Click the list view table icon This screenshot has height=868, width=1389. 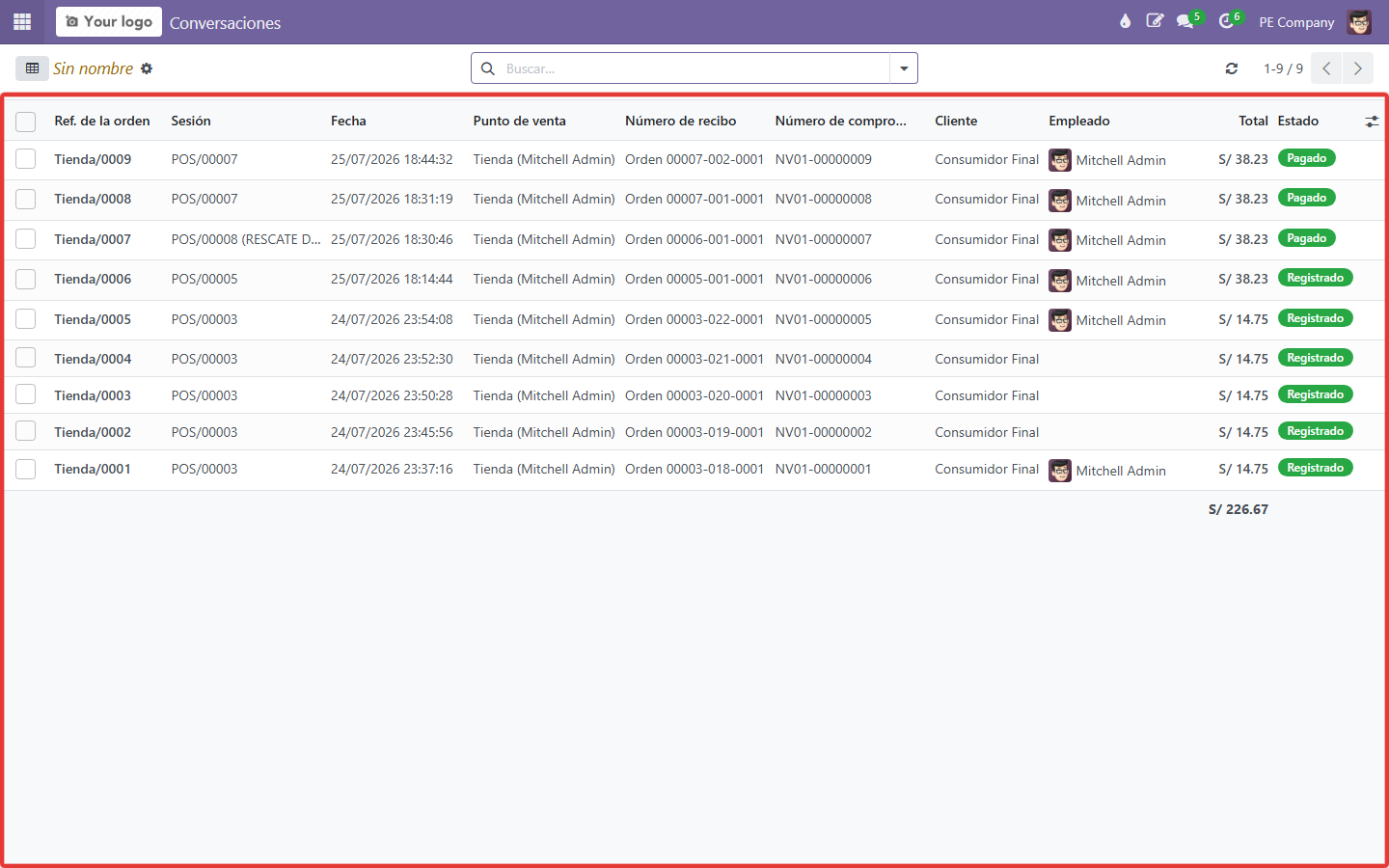pyautogui.click(x=32, y=68)
